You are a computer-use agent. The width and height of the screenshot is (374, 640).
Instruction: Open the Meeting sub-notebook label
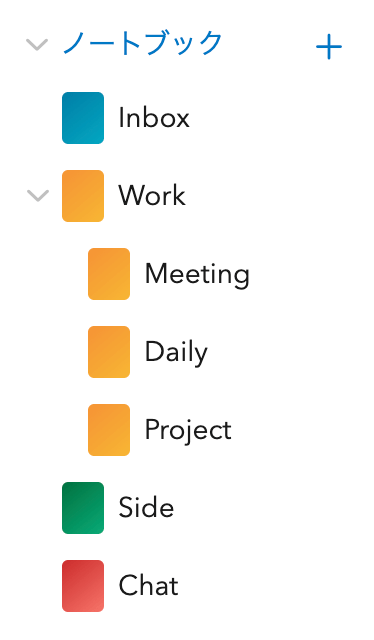[x=197, y=274]
